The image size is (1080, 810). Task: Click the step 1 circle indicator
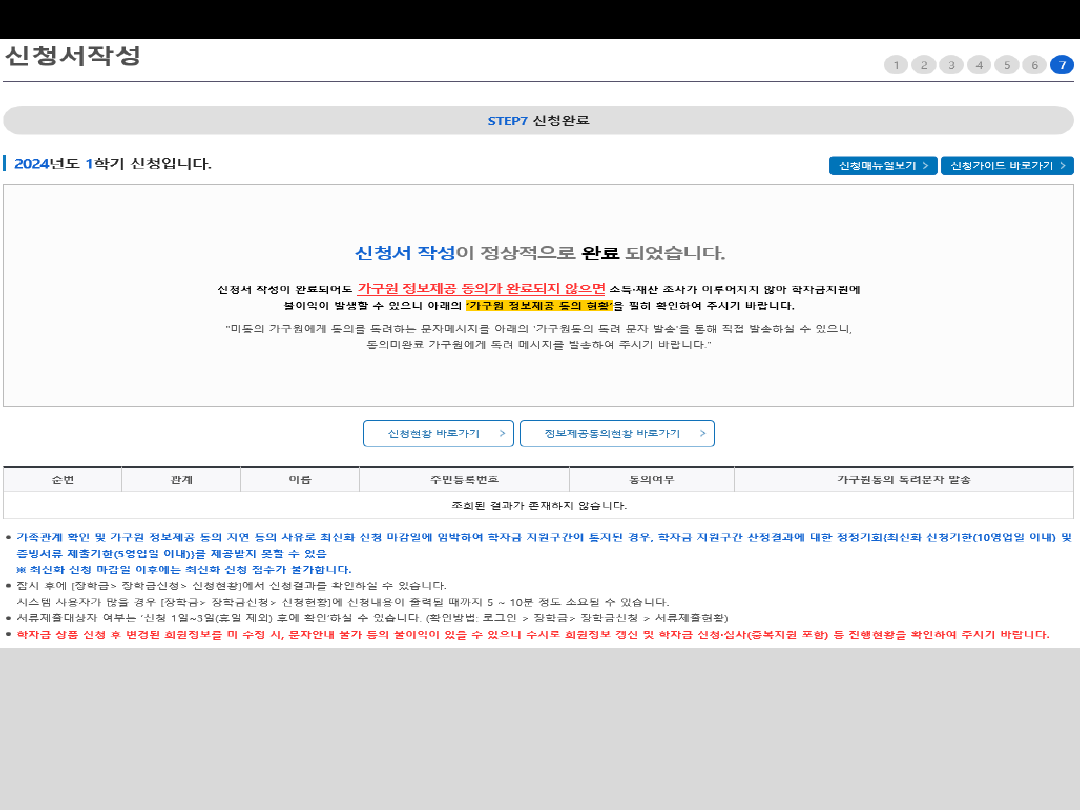coord(896,65)
